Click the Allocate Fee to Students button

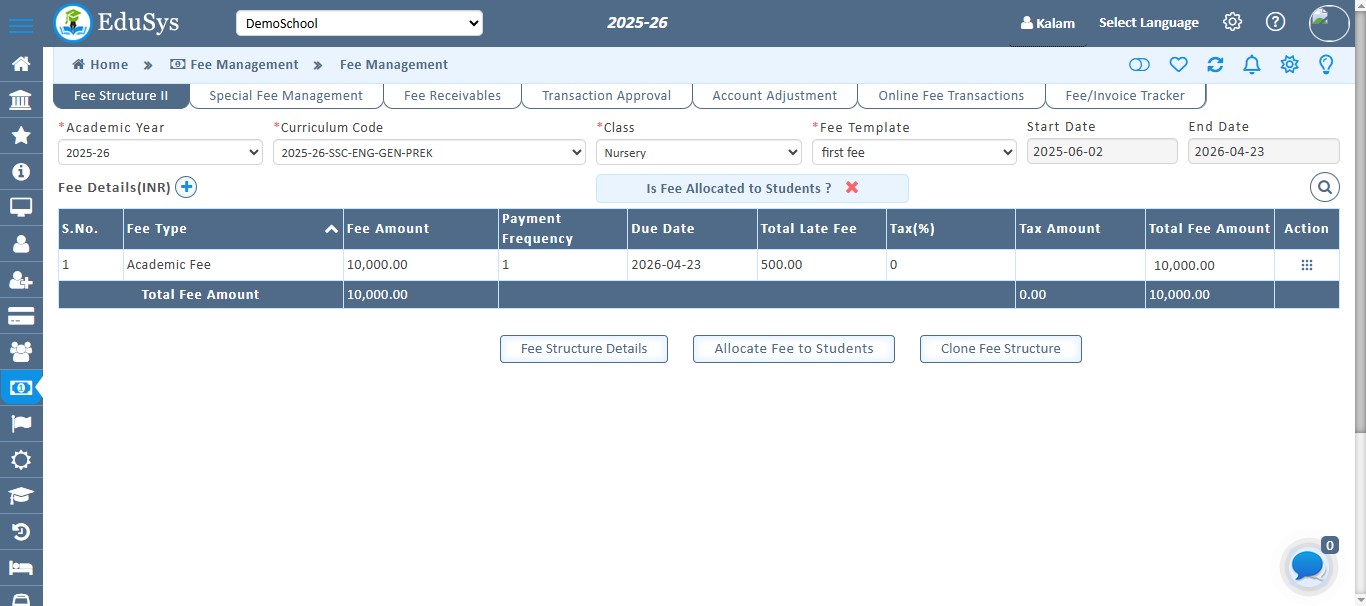[793, 348]
